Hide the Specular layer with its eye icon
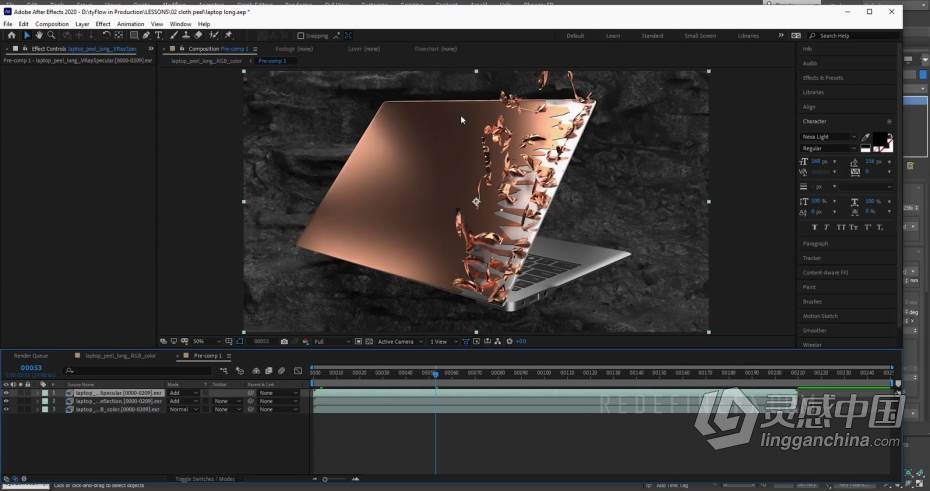 click(x=6, y=393)
